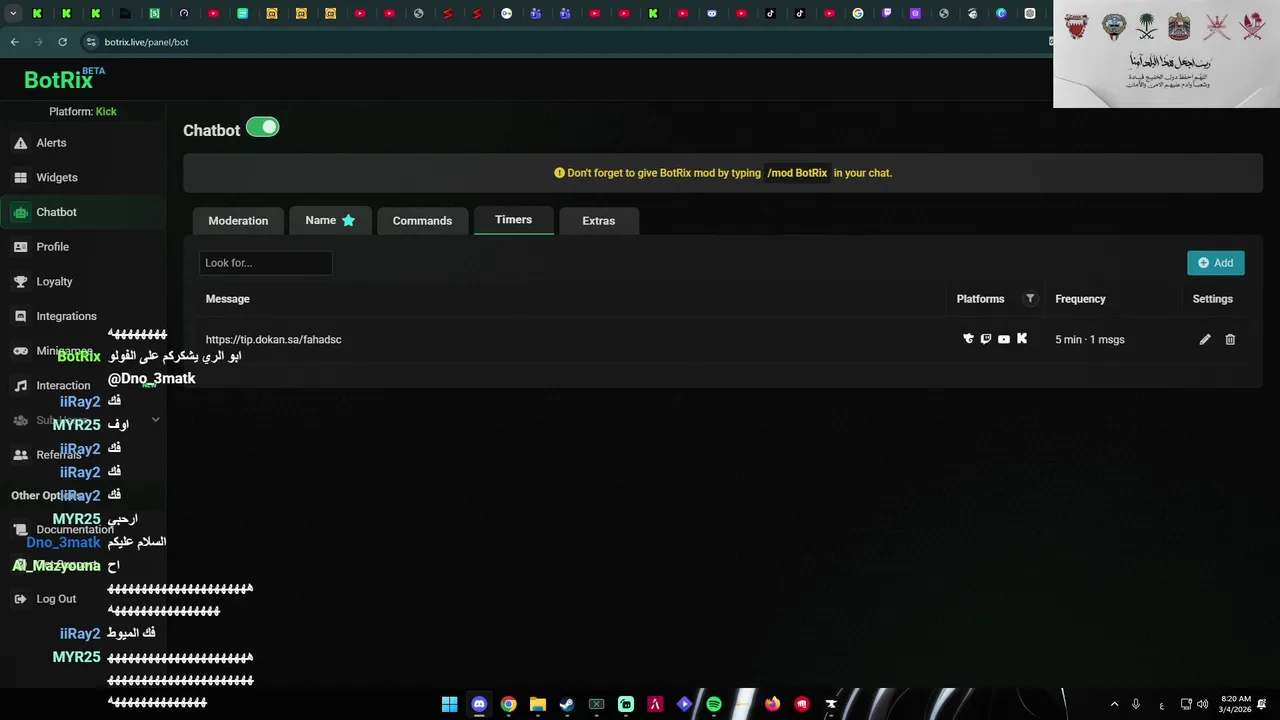This screenshot has height=720, width=1280.
Task: Edit the tip.dokan.sa timer with pencil icon
Action: point(1205,340)
